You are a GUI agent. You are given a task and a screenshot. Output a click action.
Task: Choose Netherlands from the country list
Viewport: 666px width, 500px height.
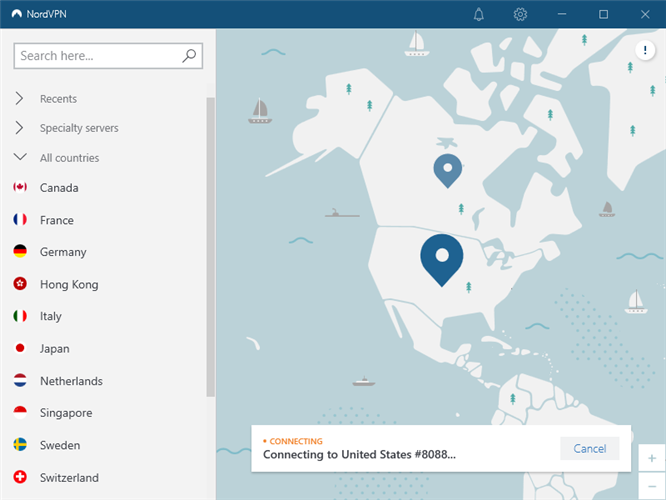tap(71, 381)
